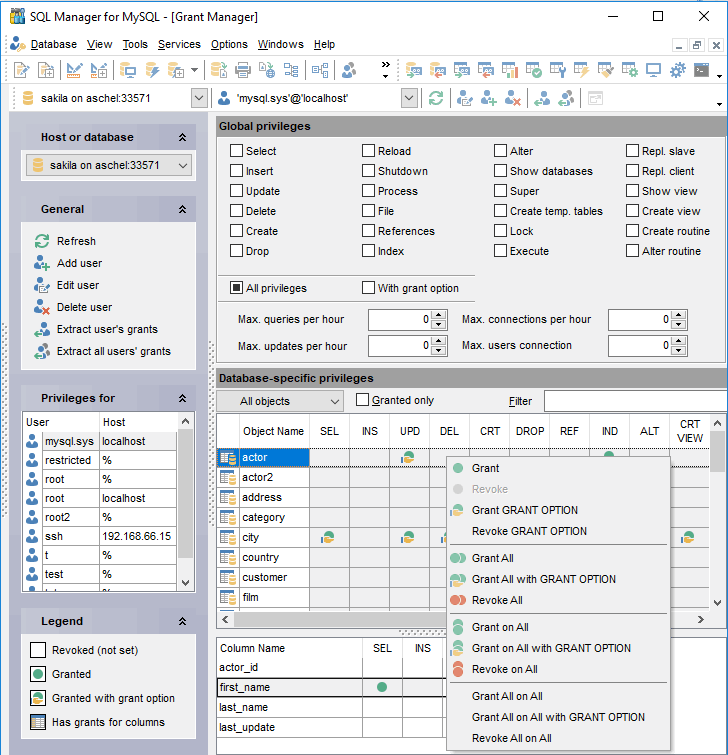Screen dimensions: 728x755
Task: Collapse the General panel
Action: pos(182,209)
